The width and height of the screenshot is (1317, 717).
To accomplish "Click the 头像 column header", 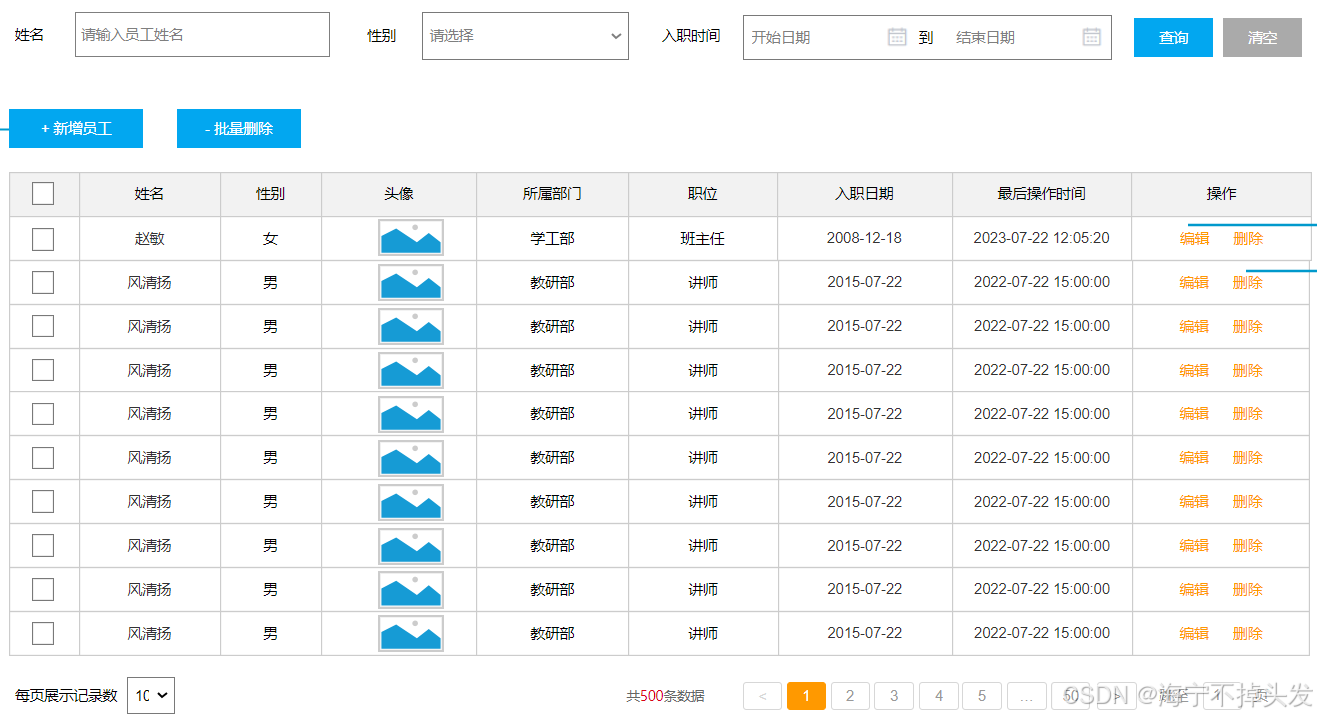I will [x=399, y=194].
